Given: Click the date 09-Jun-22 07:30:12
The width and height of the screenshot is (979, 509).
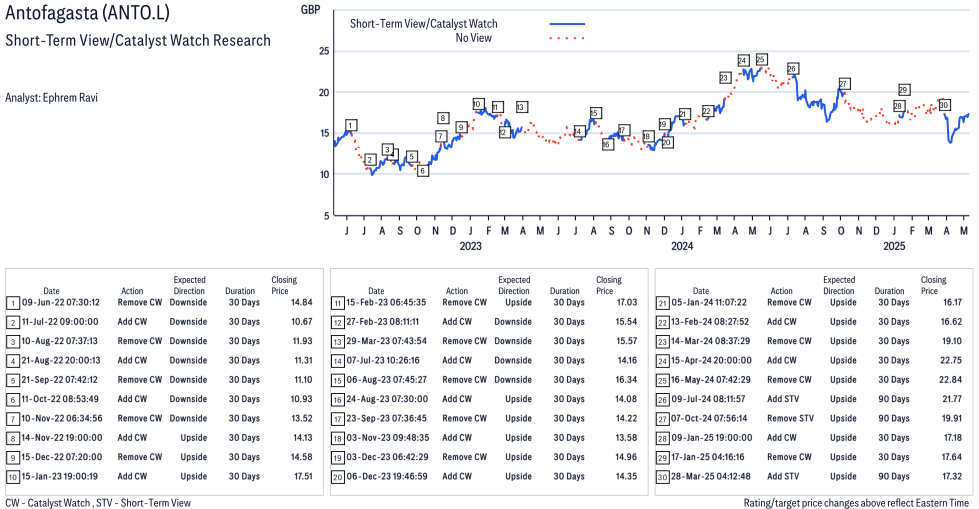Looking at the screenshot, I should 61,302.
